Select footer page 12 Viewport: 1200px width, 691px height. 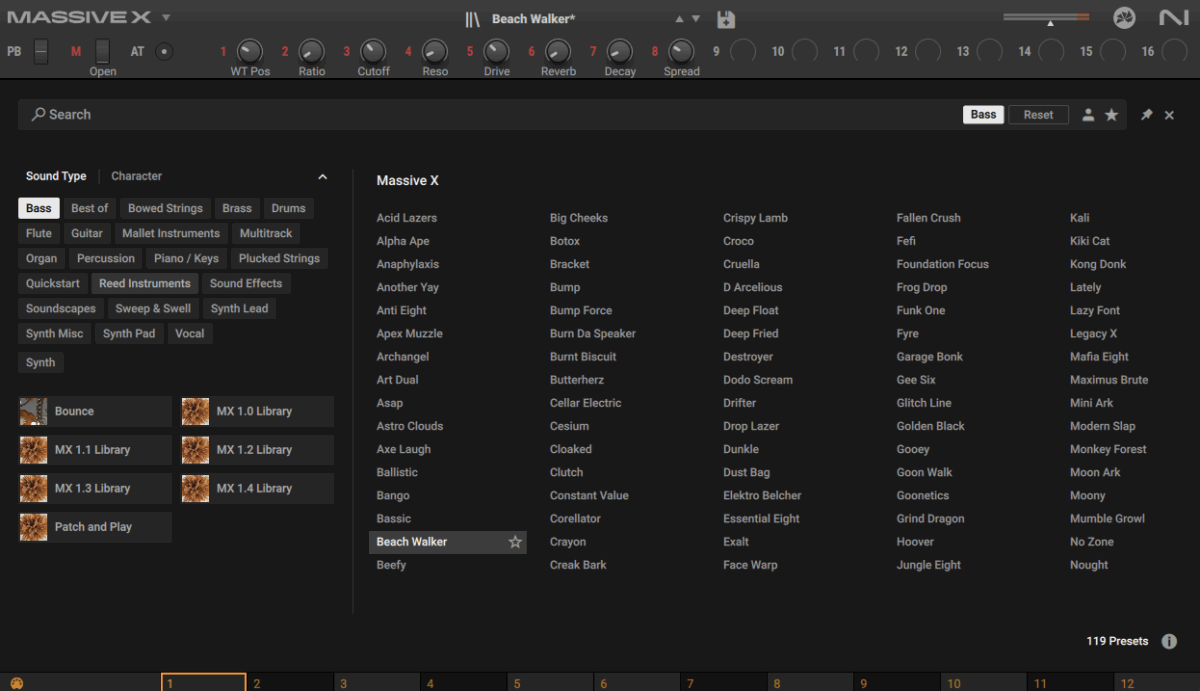tap(1157, 683)
